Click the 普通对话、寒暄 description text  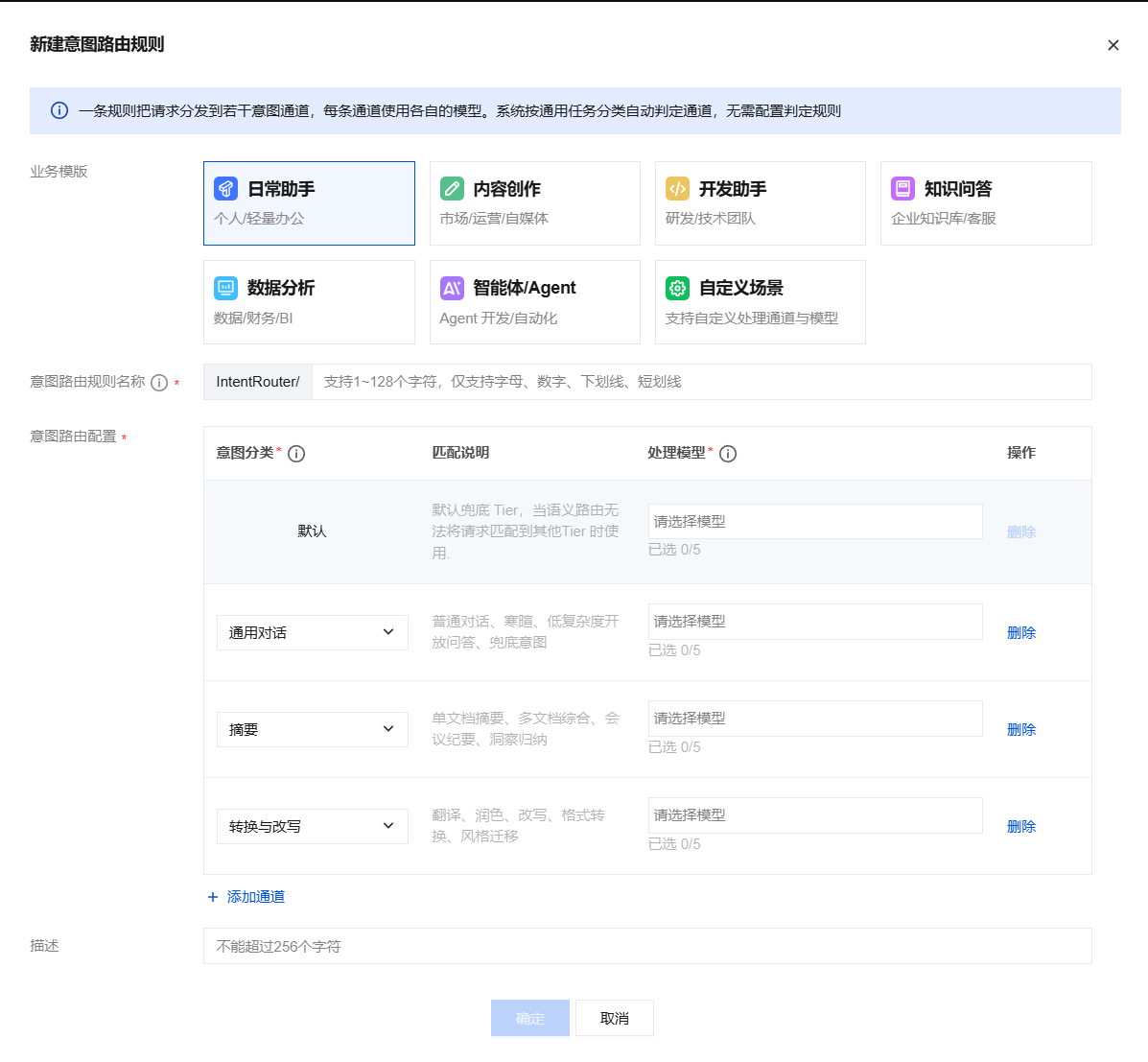525,632
